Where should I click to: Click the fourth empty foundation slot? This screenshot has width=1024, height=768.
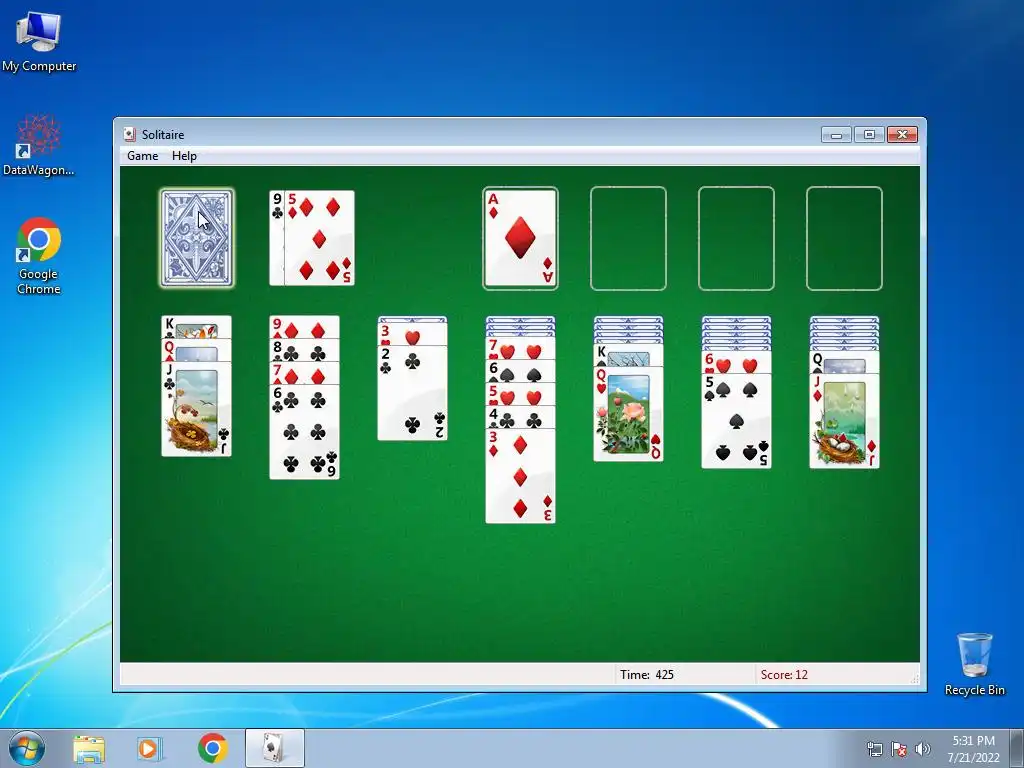[x=844, y=238]
